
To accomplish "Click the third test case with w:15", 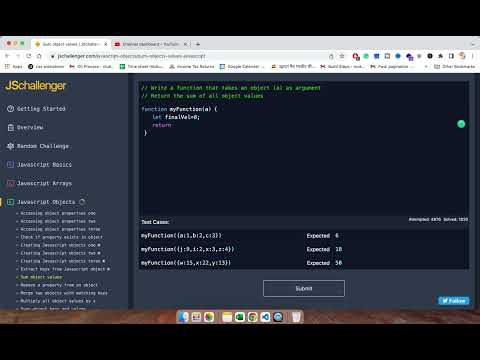I will coord(186,263).
